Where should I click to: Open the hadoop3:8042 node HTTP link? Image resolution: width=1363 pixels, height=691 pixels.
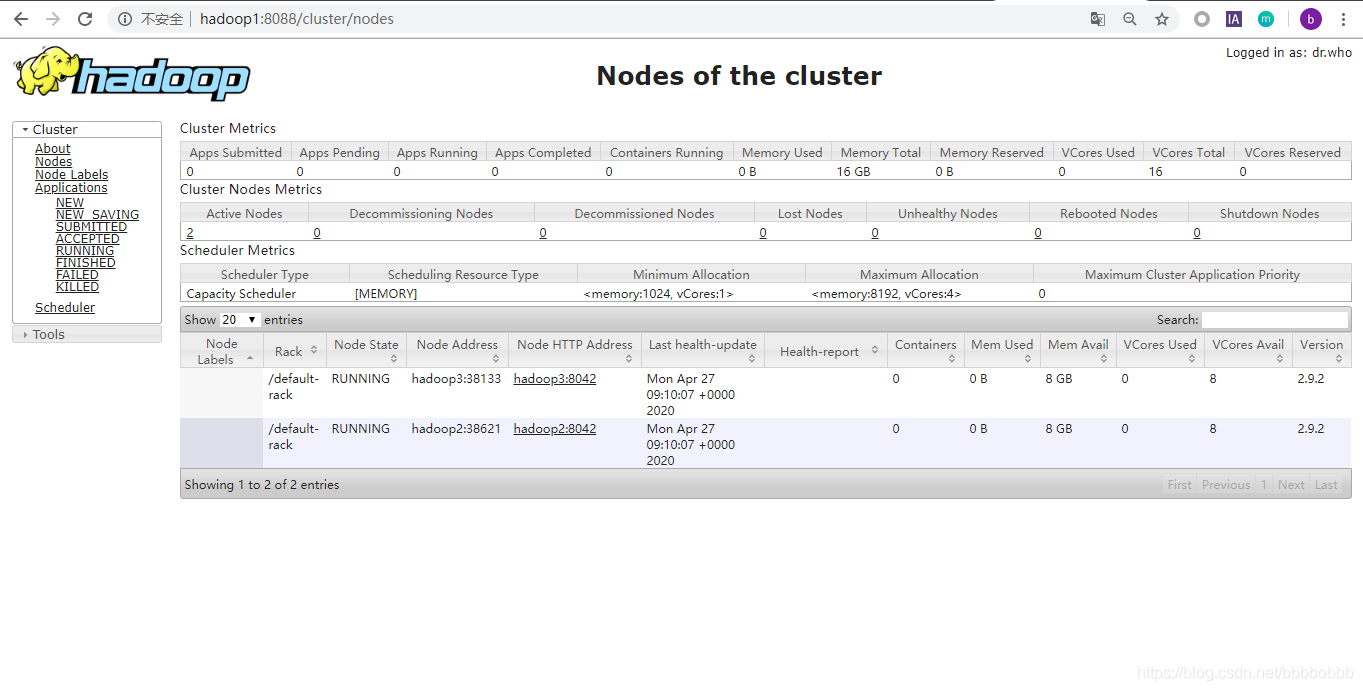point(555,379)
